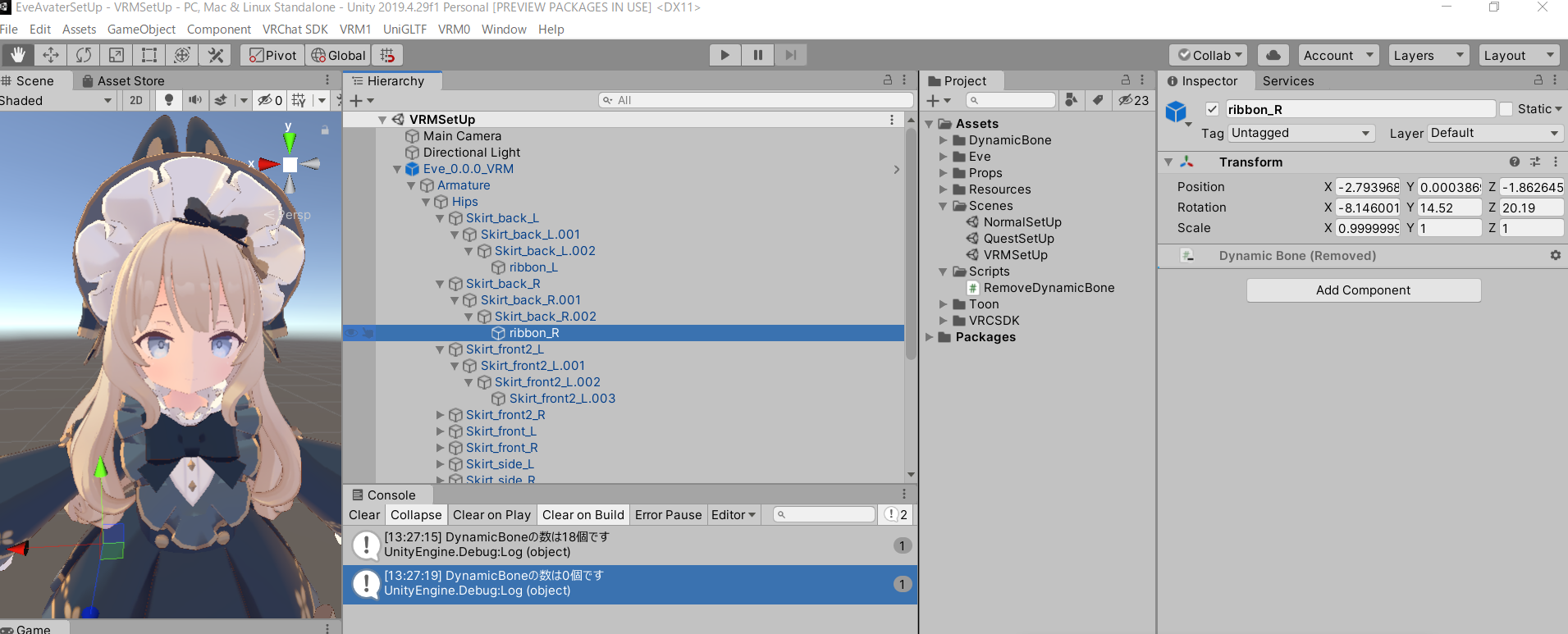Switch to the Asset Store tab
The image size is (1568, 634).
pos(123,80)
